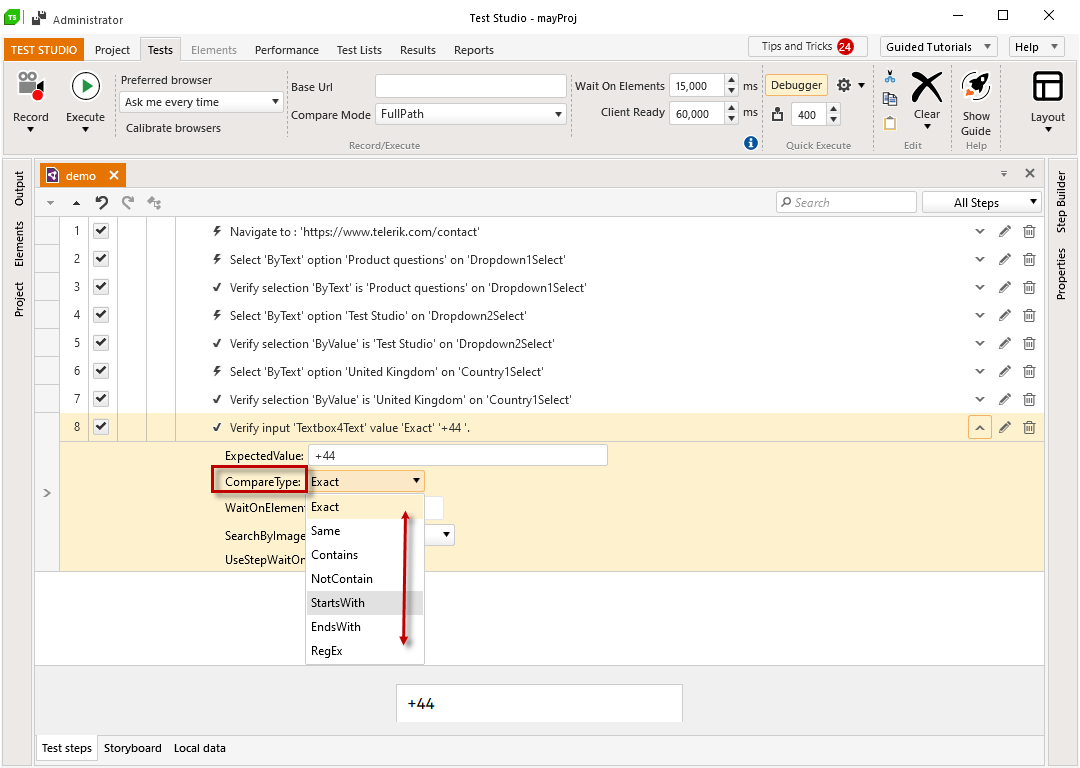1080x768 pixels.
Task: Expand step 5 details chevron
Action: click(979, 344)
